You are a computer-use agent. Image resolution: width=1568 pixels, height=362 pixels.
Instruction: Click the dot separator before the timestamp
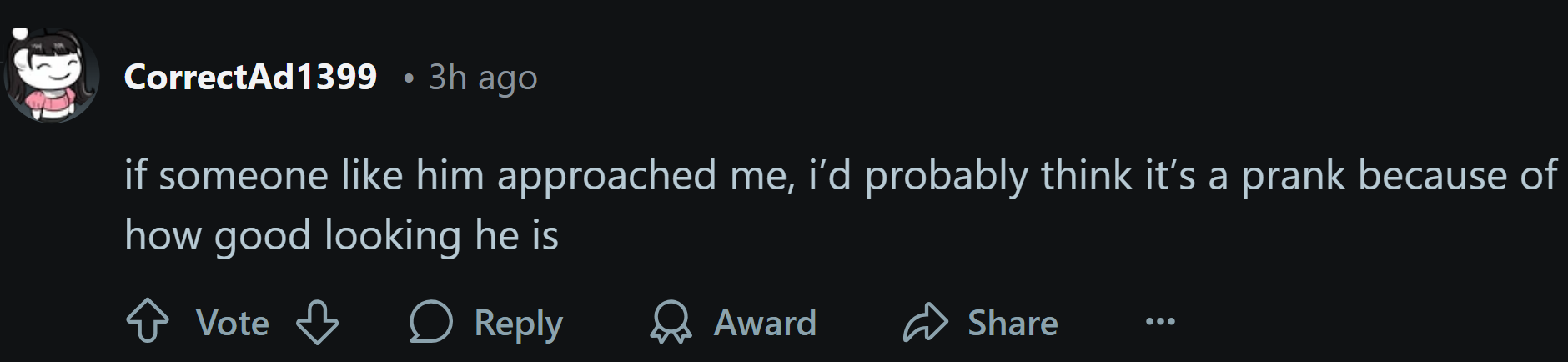(x=408, y=78)
